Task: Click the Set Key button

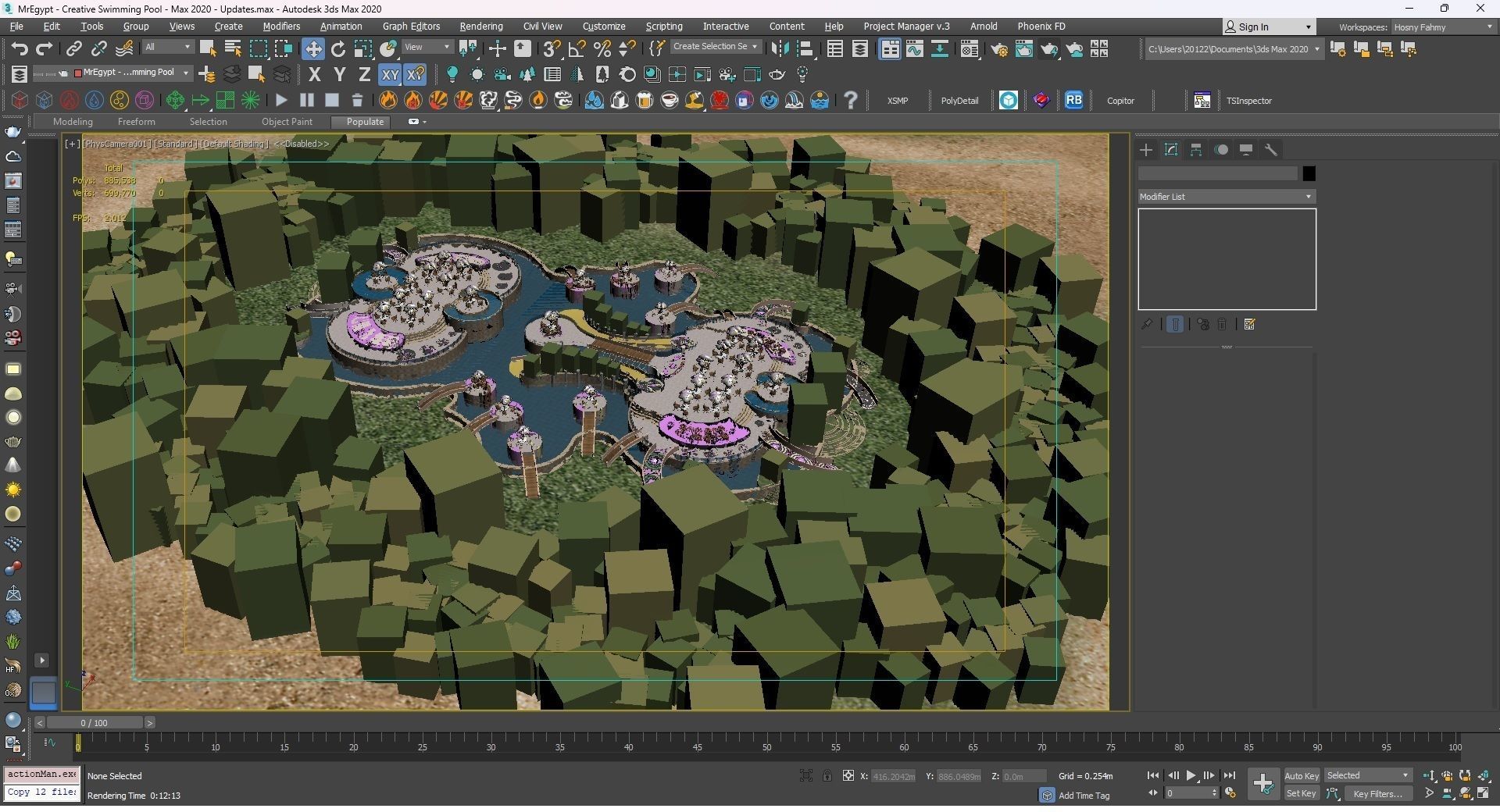Action: tap(1301, 793)
